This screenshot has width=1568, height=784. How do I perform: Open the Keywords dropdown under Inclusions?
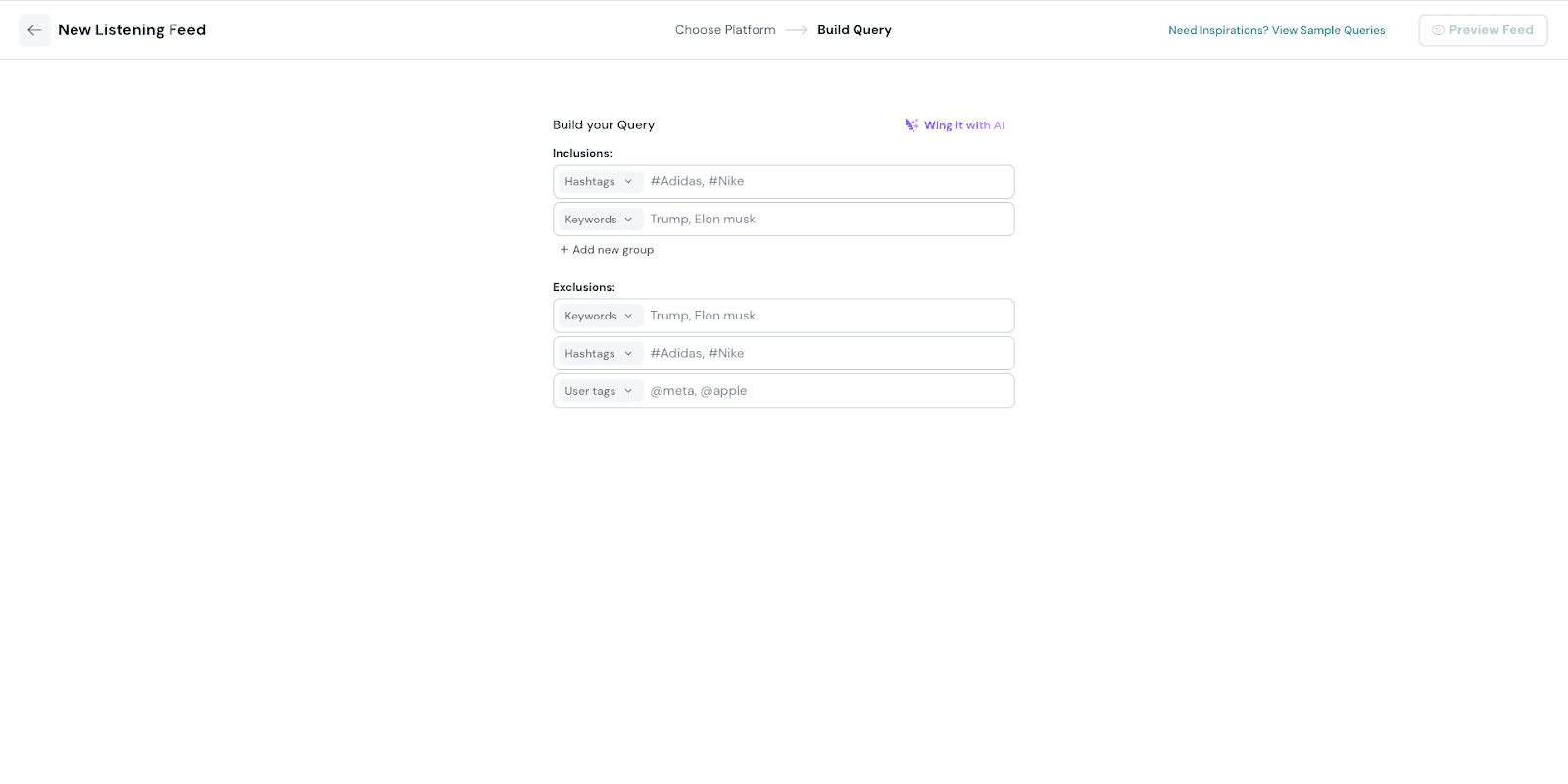(x=599, y=220)
